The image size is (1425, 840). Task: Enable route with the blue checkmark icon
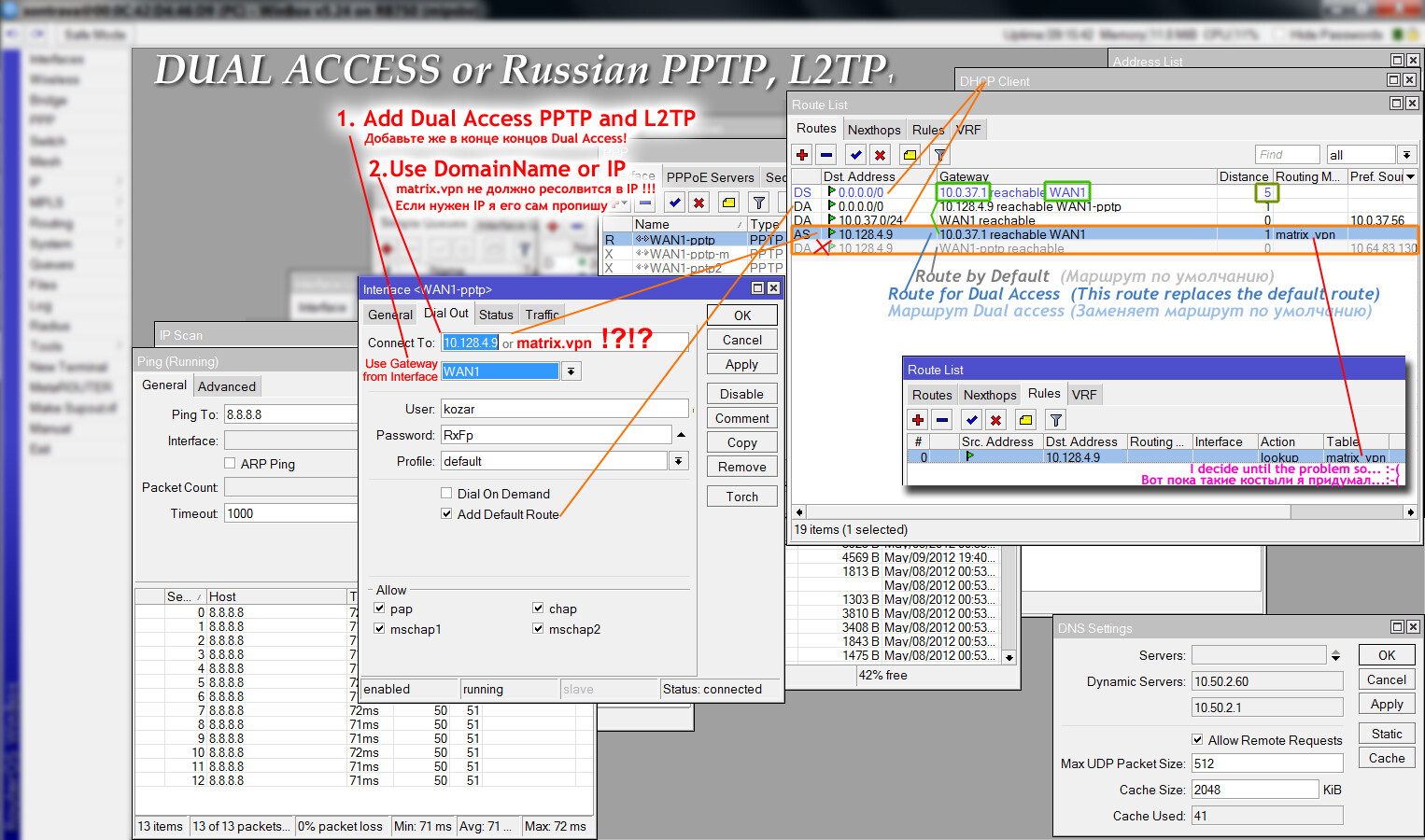click(x=854, y=154)
